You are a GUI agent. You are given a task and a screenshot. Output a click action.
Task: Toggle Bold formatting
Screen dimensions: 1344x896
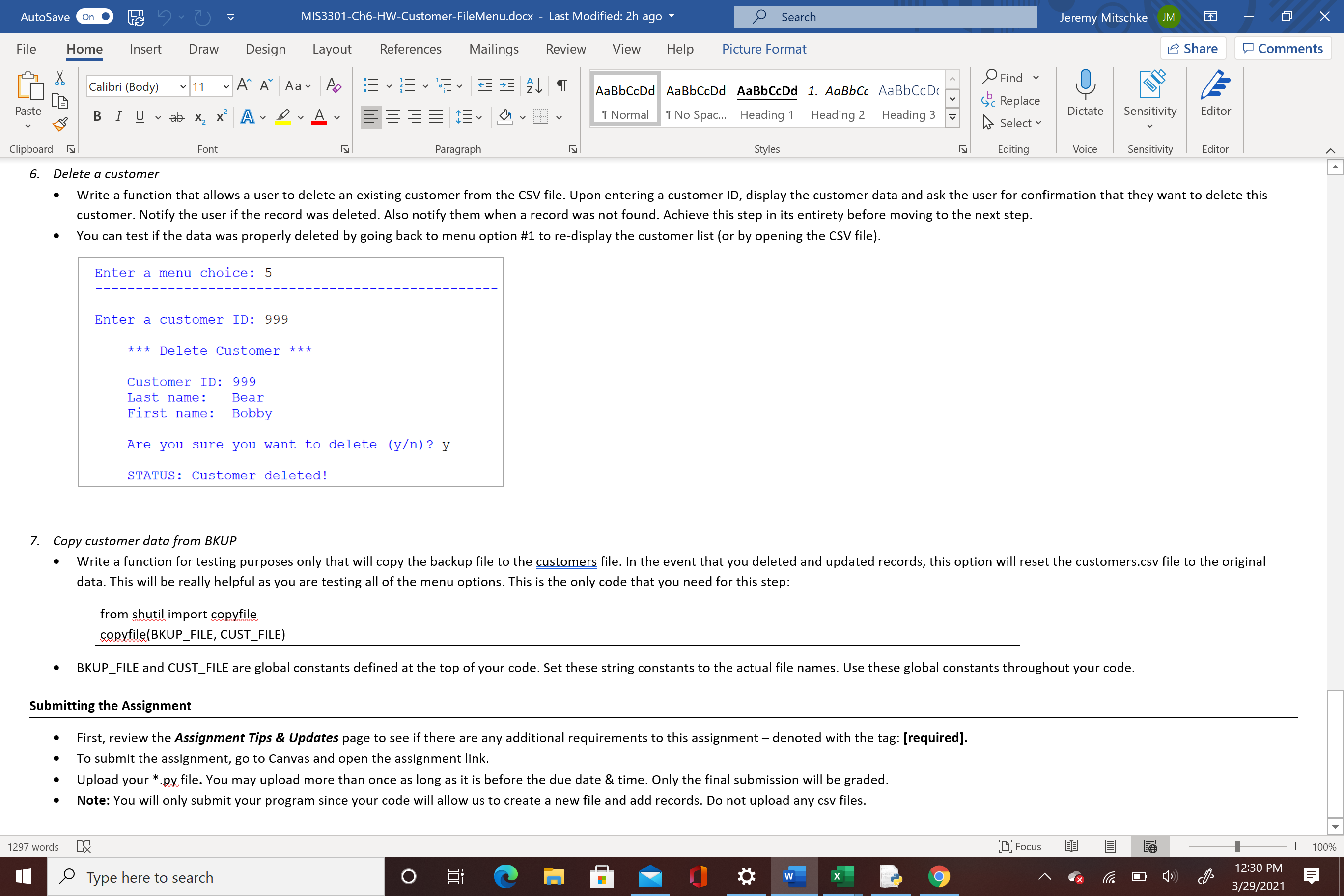click(97, 117)
